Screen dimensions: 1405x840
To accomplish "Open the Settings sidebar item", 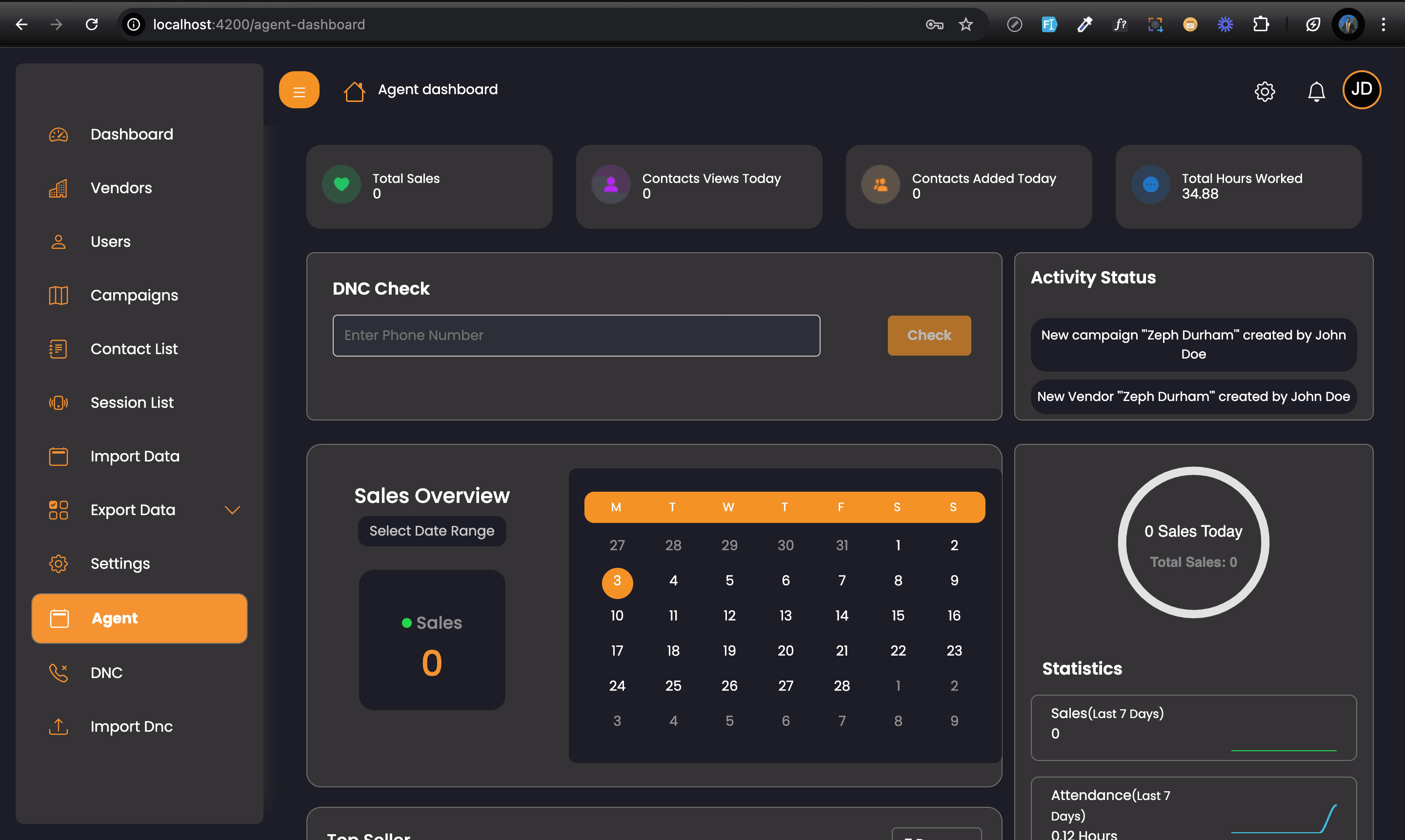I will tap(120, 563).
